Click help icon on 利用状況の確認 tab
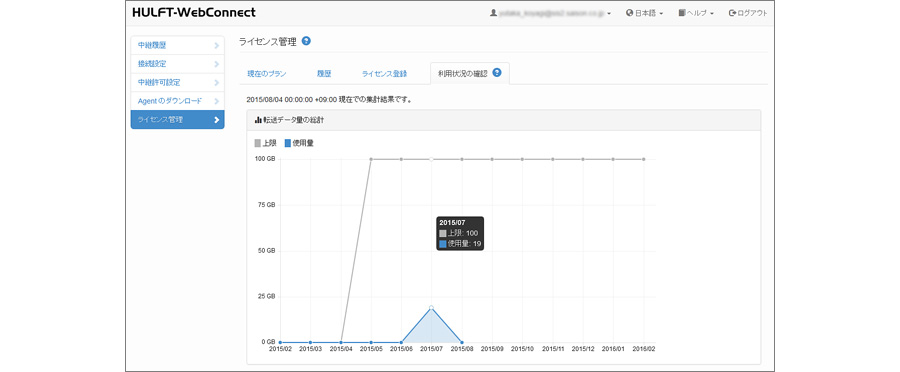This screenshot has height=372, width=900. tap(497, 72)
